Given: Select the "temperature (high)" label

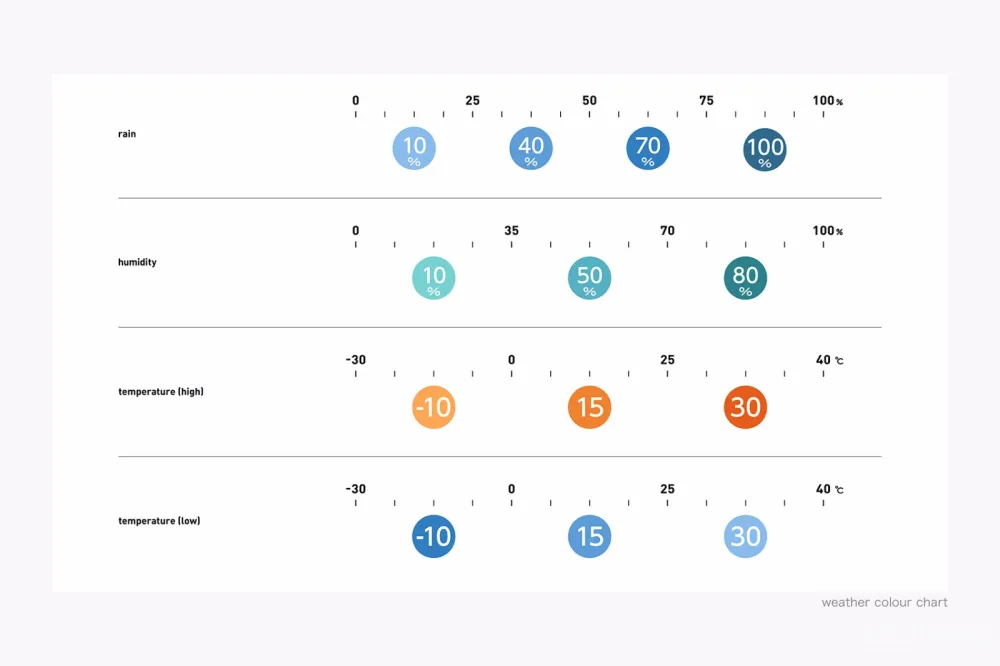Looking at the screenshot, I should (x=161, y=392).
